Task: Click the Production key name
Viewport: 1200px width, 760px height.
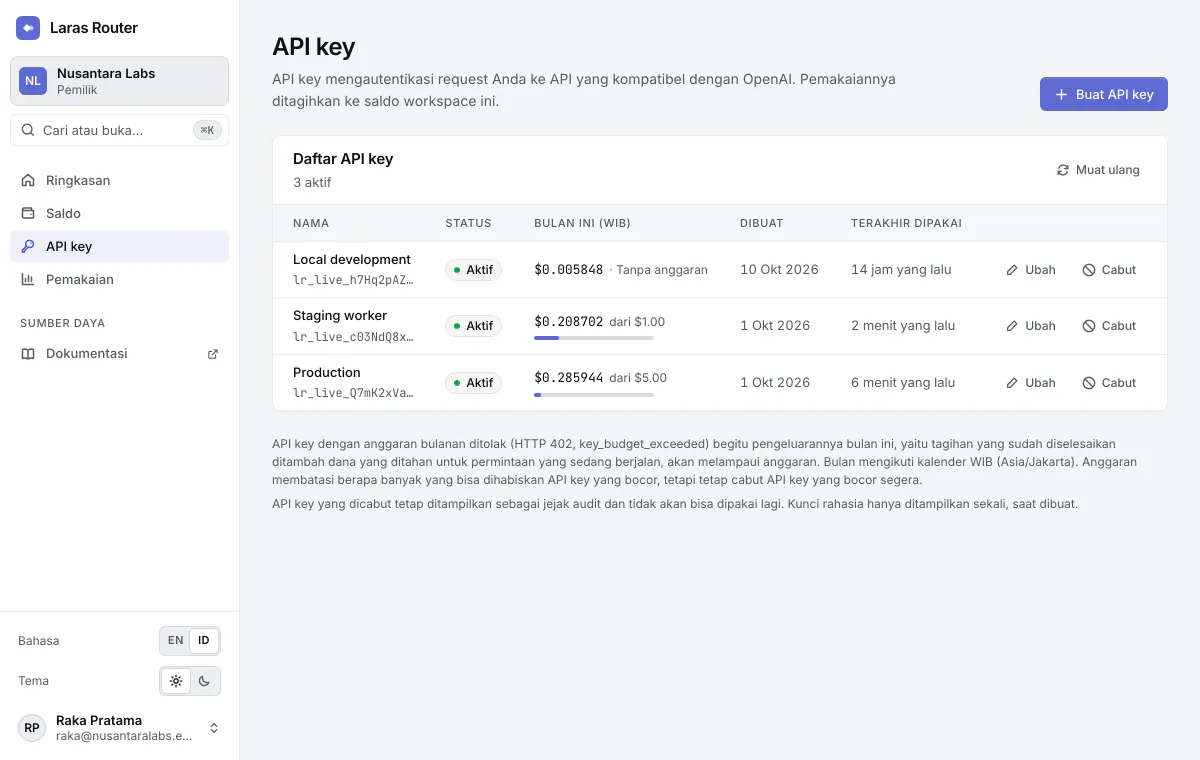Action: click(x=327, y=372)
